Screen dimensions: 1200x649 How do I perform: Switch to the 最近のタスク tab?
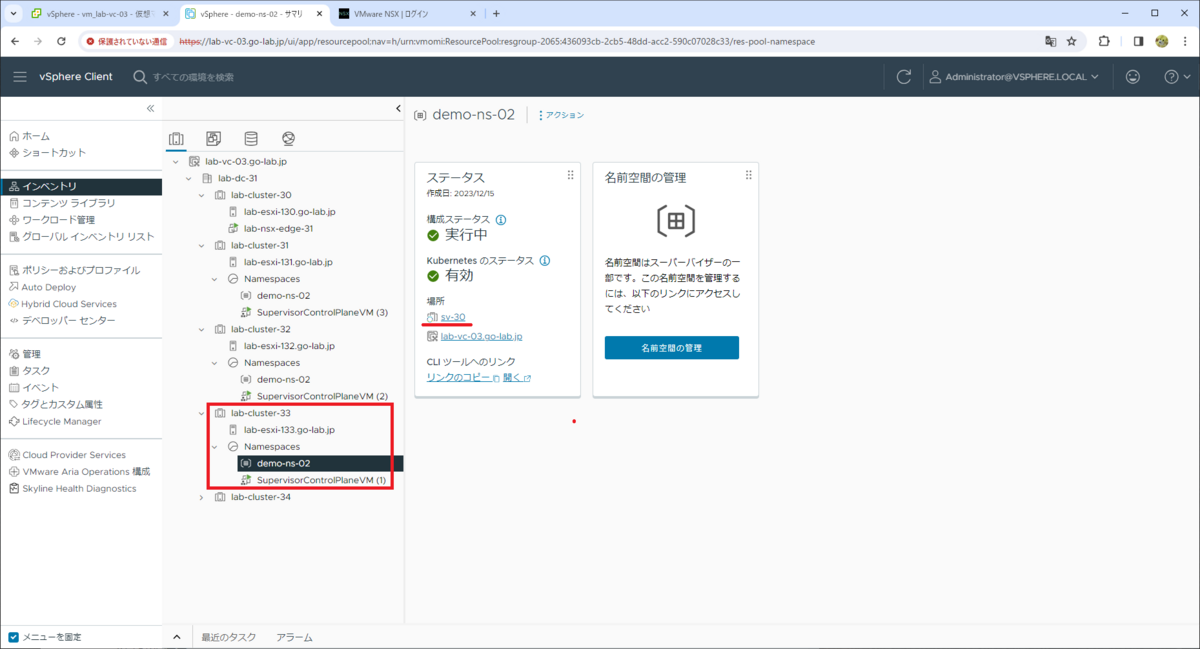pos(229,637)
